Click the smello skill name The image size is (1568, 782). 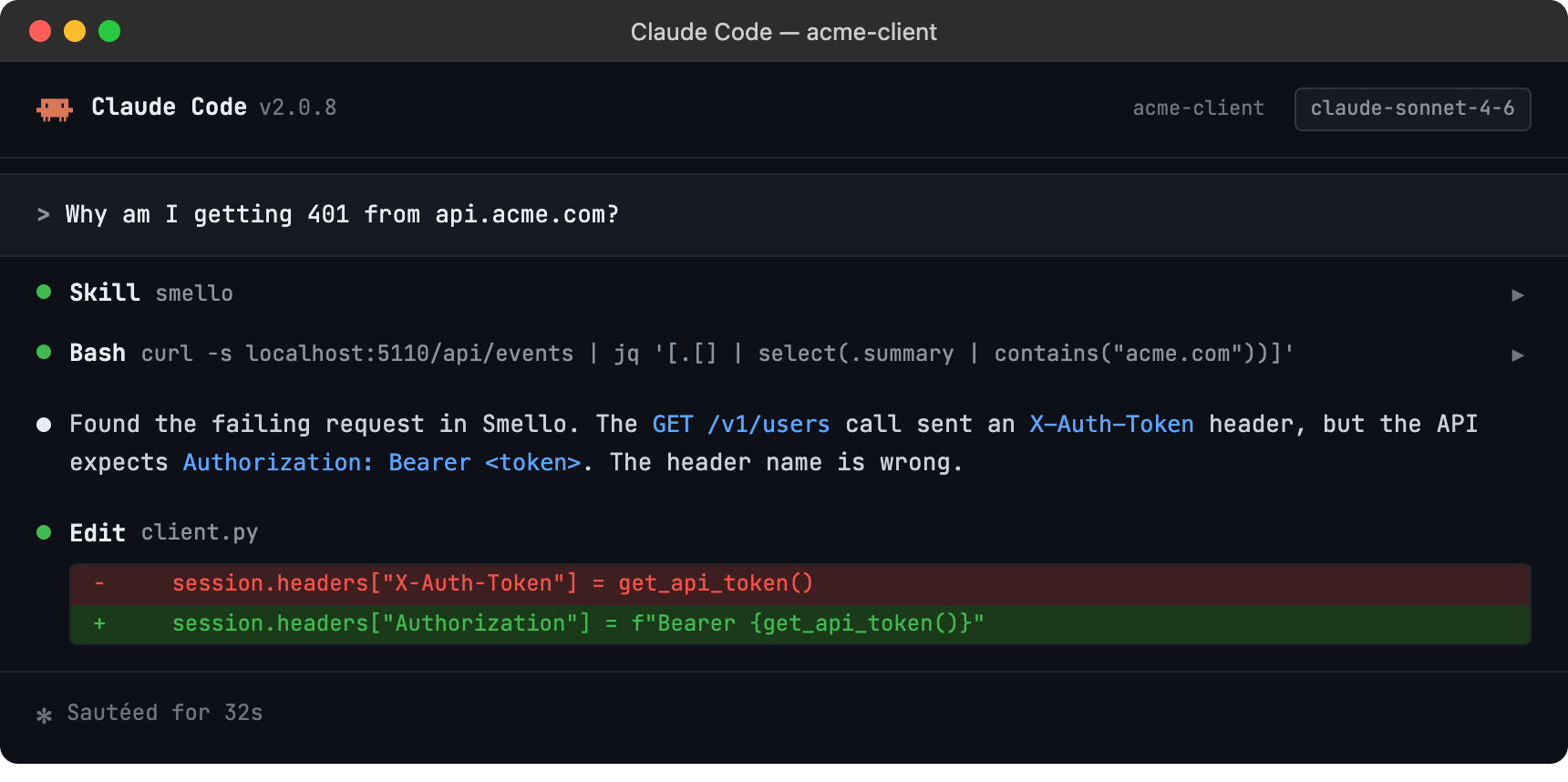tap(194, 293)
